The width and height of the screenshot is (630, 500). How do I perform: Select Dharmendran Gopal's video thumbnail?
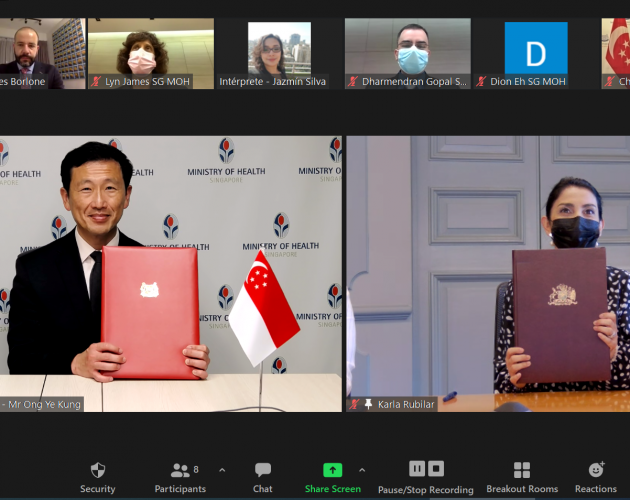click(x=408, y=48)
